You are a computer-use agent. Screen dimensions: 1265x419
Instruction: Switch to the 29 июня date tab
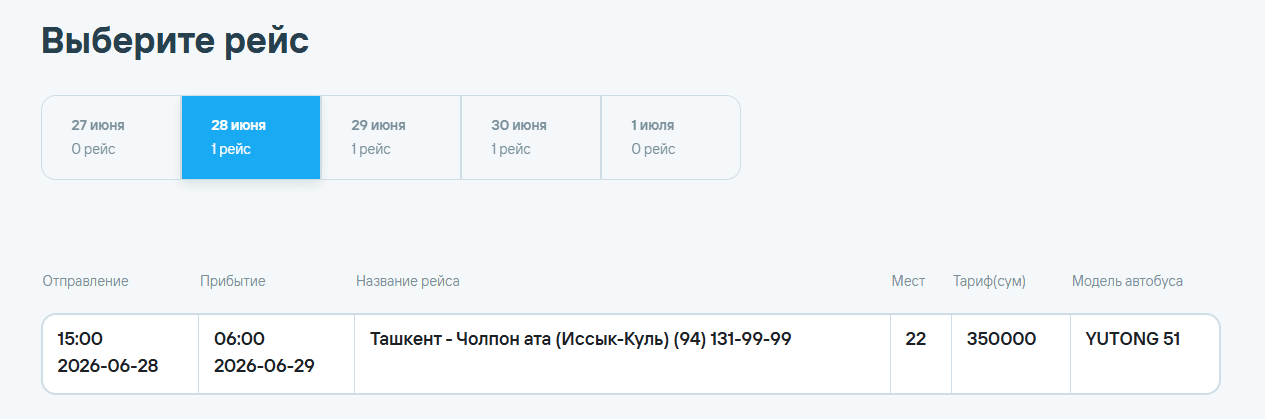tap(391, 138)
